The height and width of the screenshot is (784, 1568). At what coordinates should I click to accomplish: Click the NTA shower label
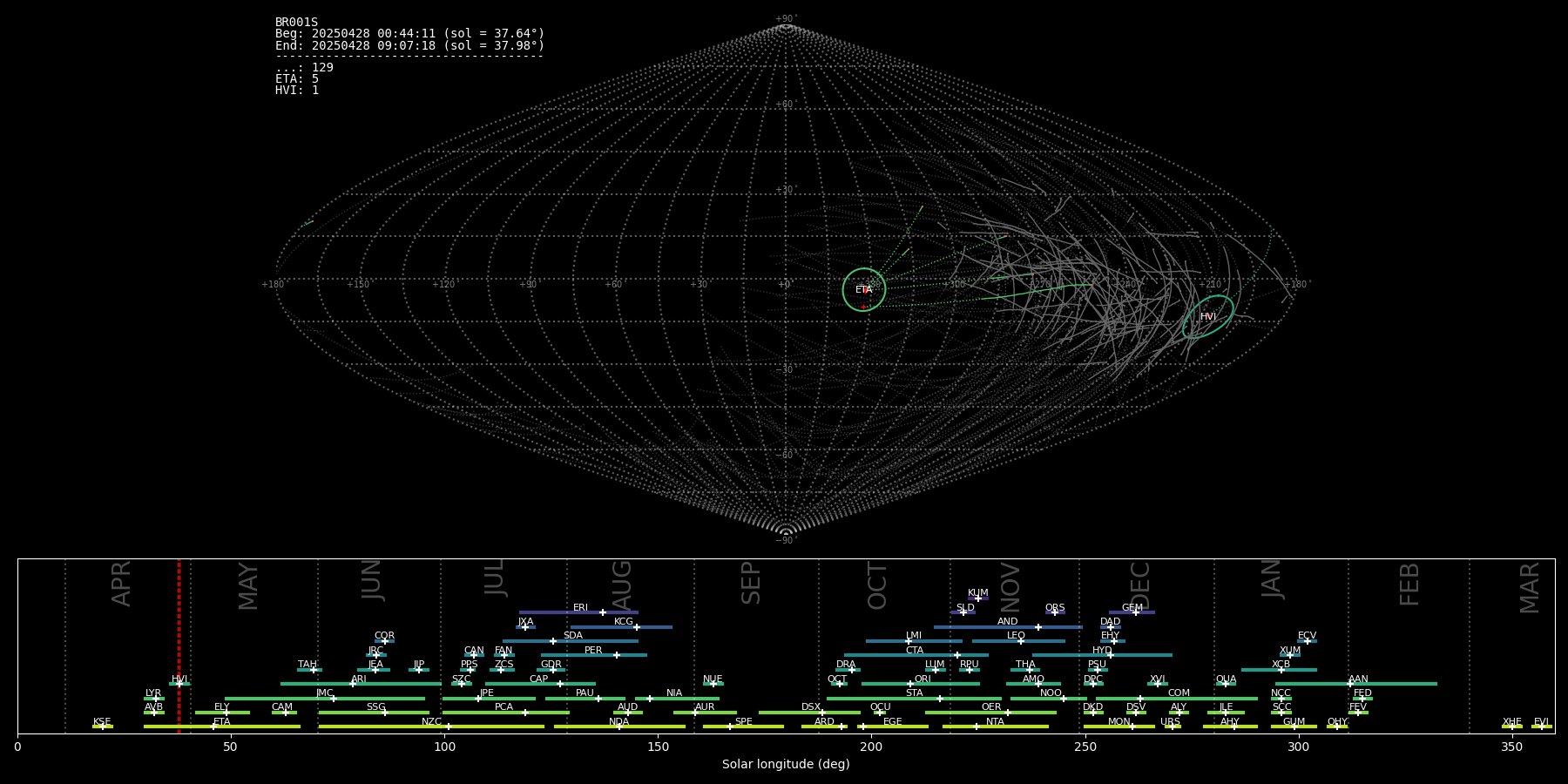[x=995, y=722]
